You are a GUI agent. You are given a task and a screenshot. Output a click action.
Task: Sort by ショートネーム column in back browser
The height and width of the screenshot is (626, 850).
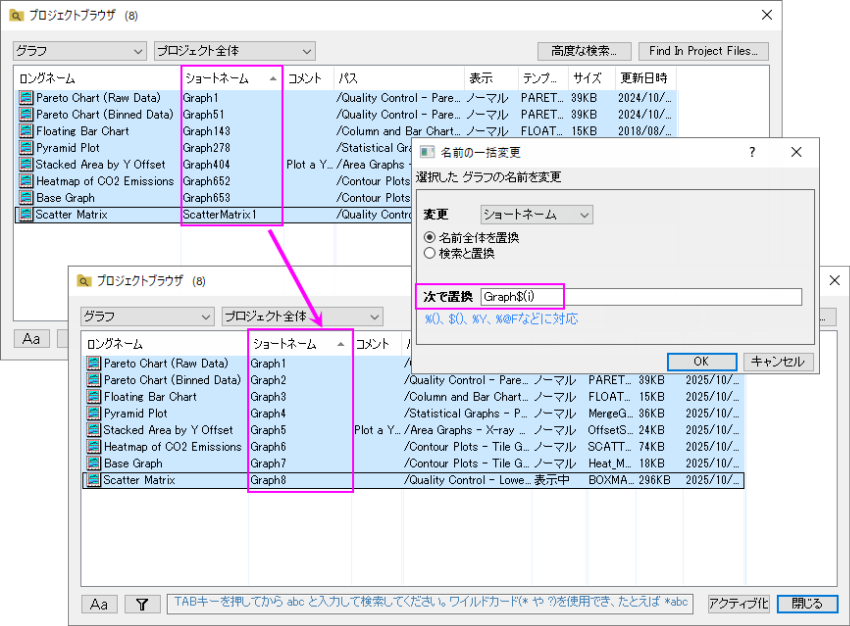coord(232,79)
